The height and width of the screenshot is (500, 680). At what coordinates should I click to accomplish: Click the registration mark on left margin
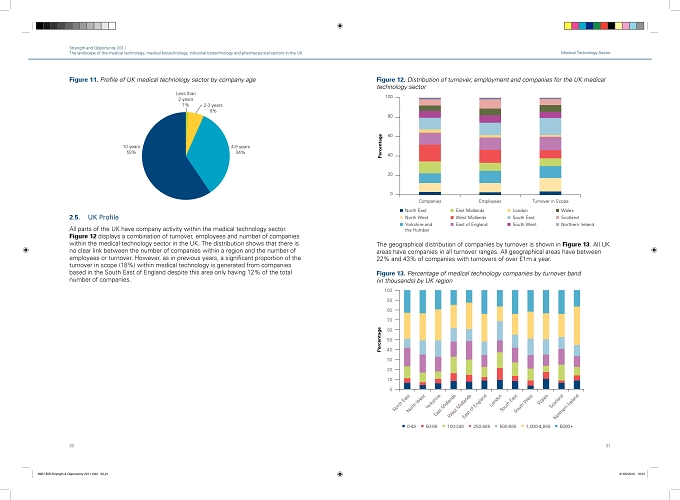[x=26, y=250]
